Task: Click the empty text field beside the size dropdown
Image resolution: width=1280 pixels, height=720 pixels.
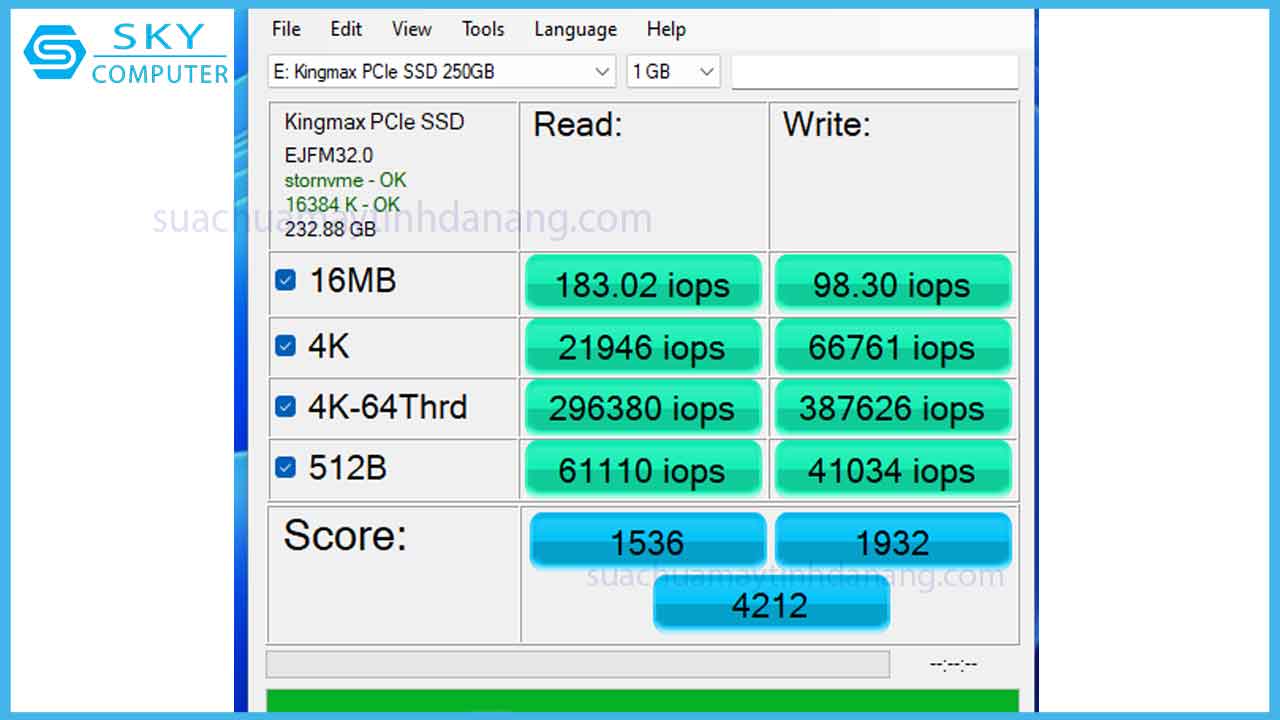Action: 874,71
